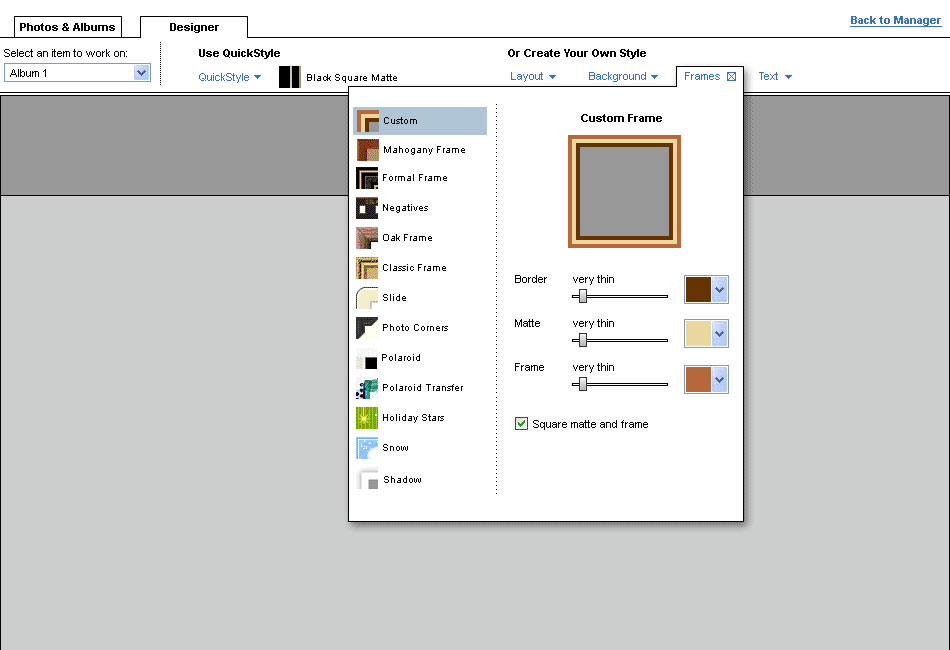Select the 'Photo Corners' list label

tap(415, 328)
